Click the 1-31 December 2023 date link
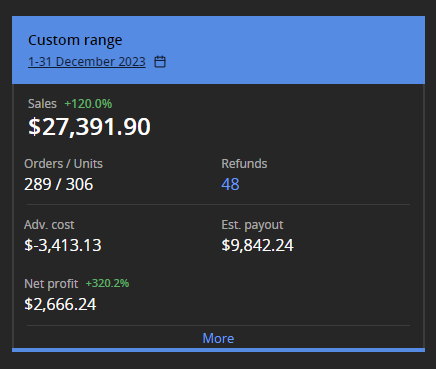The height and width of the screenshot is (369, 436). (x=87, y=62)
